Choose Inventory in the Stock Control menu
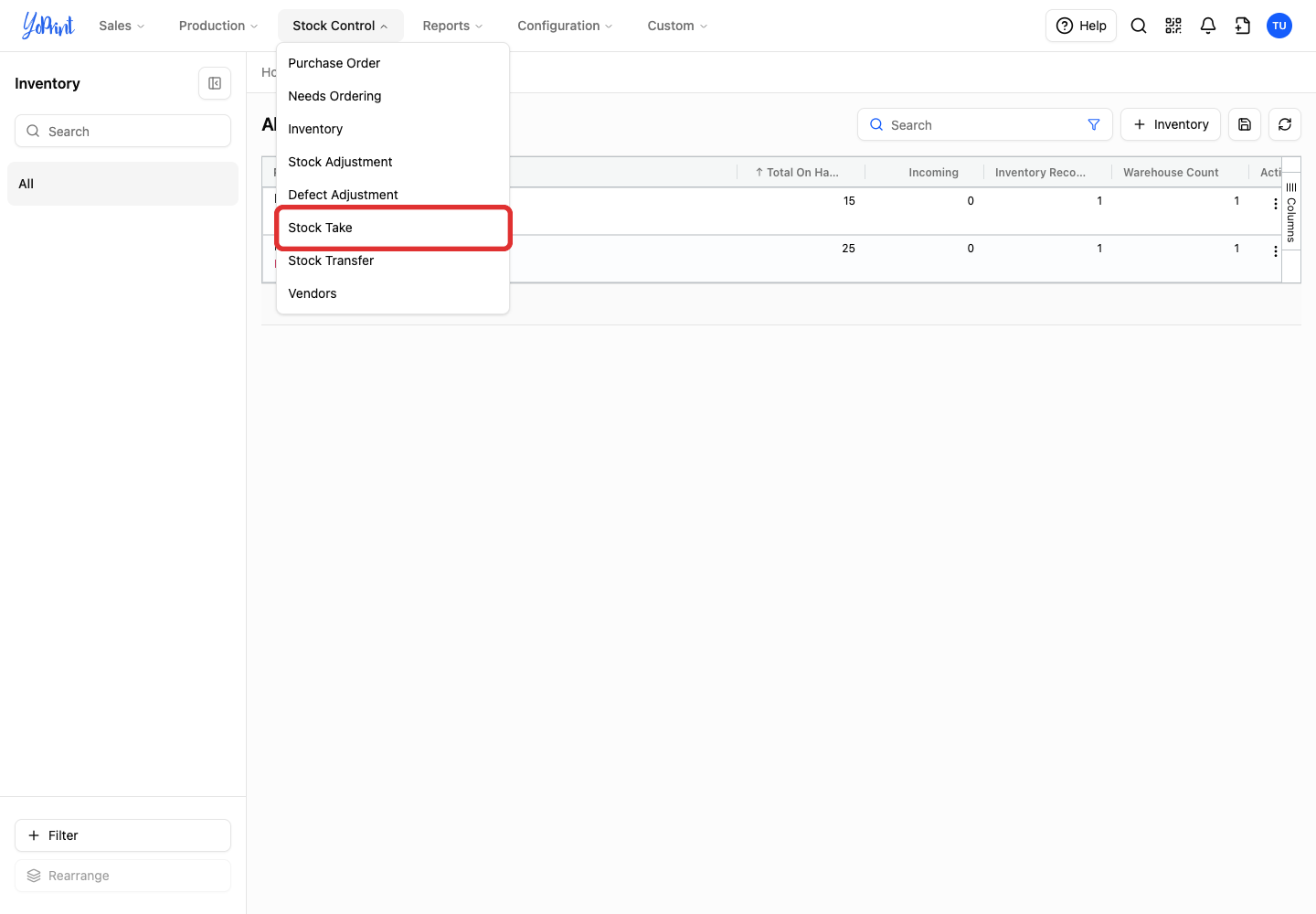Image resolution: width=1316 pixels, height=914 pixels. pos(393,129)
